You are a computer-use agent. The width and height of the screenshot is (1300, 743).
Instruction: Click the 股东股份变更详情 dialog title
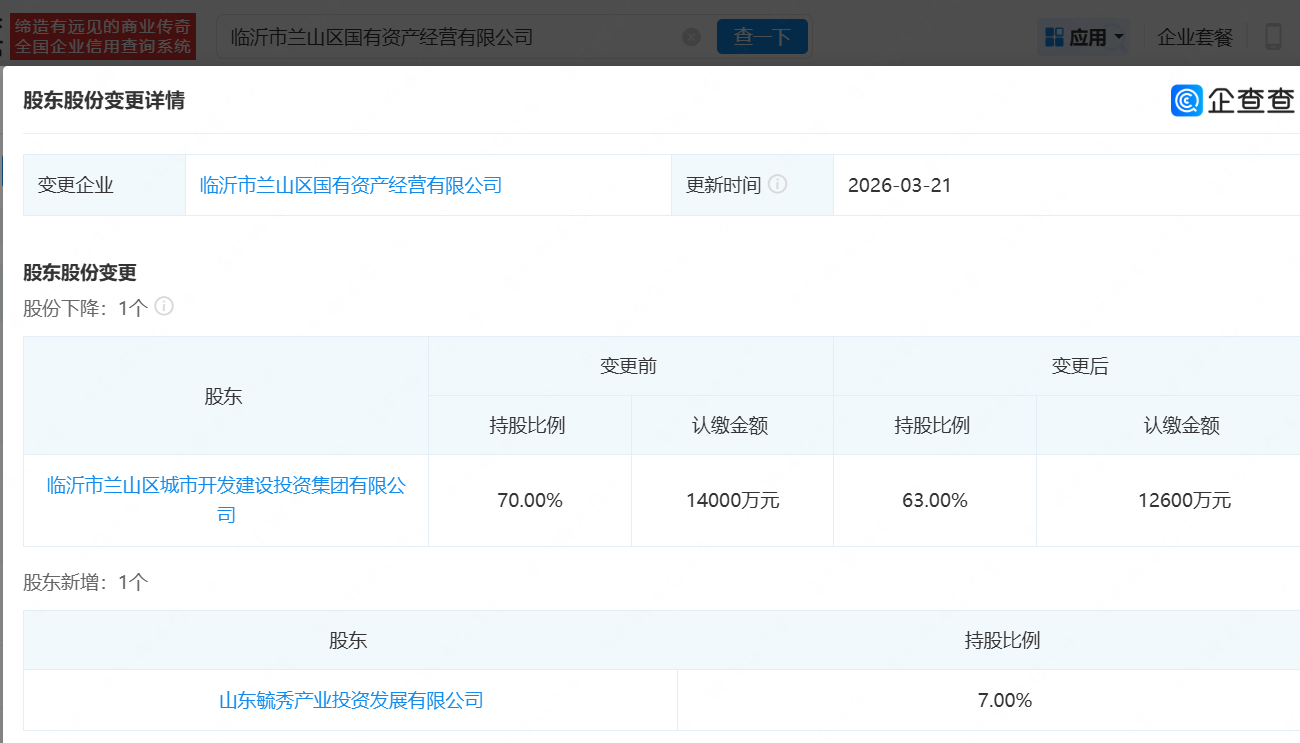pos(104,100)
